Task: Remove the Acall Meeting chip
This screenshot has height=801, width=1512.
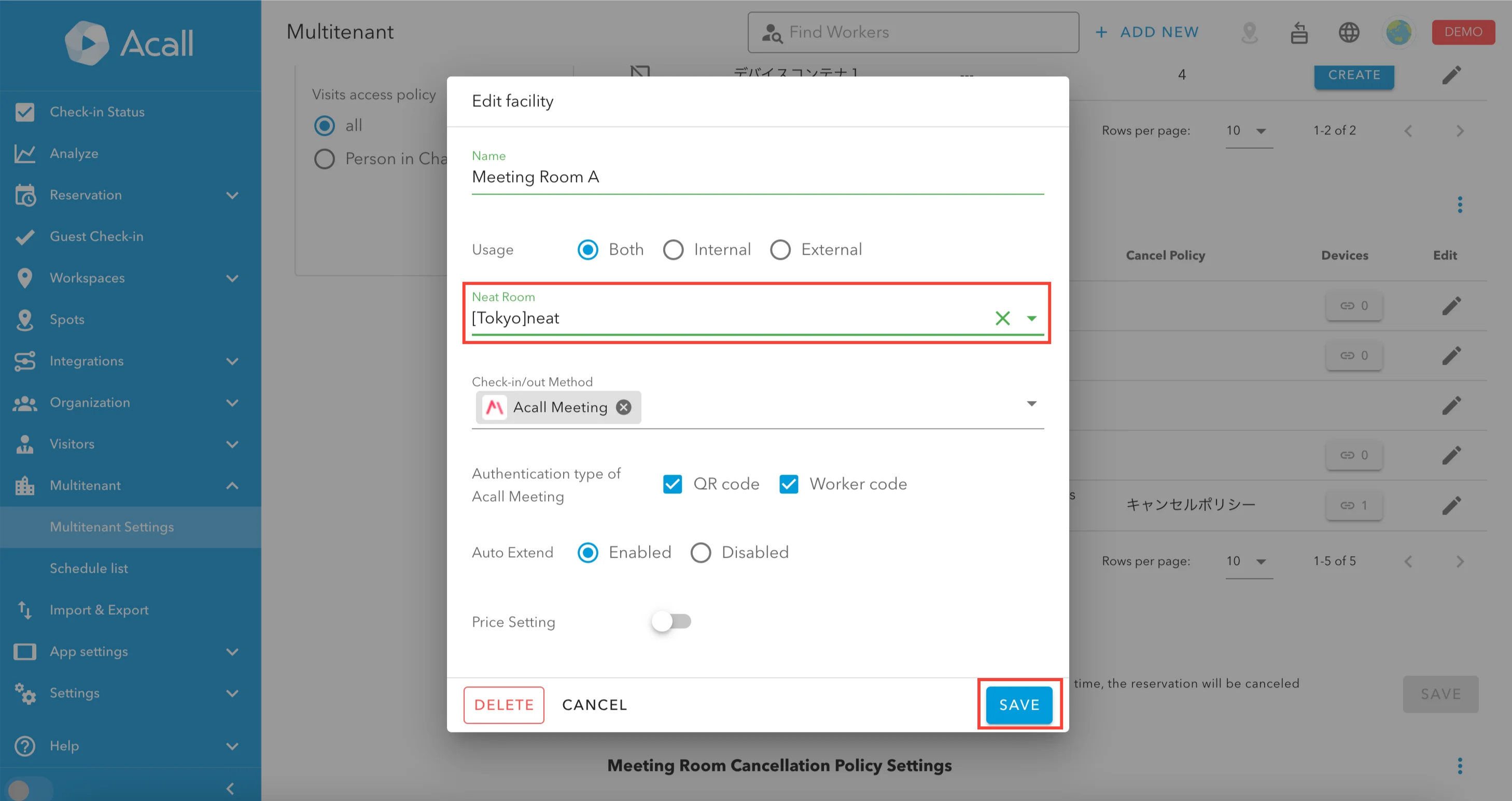Action: click(623, 407)
